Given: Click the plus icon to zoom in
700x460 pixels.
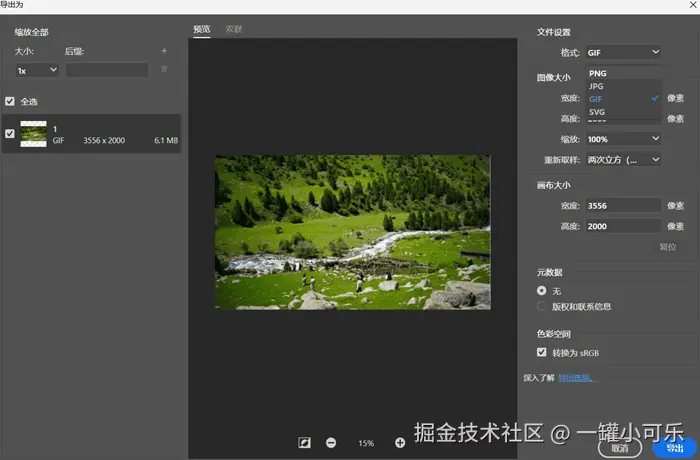Looking at the screenshot, I should tap(400, 443).
